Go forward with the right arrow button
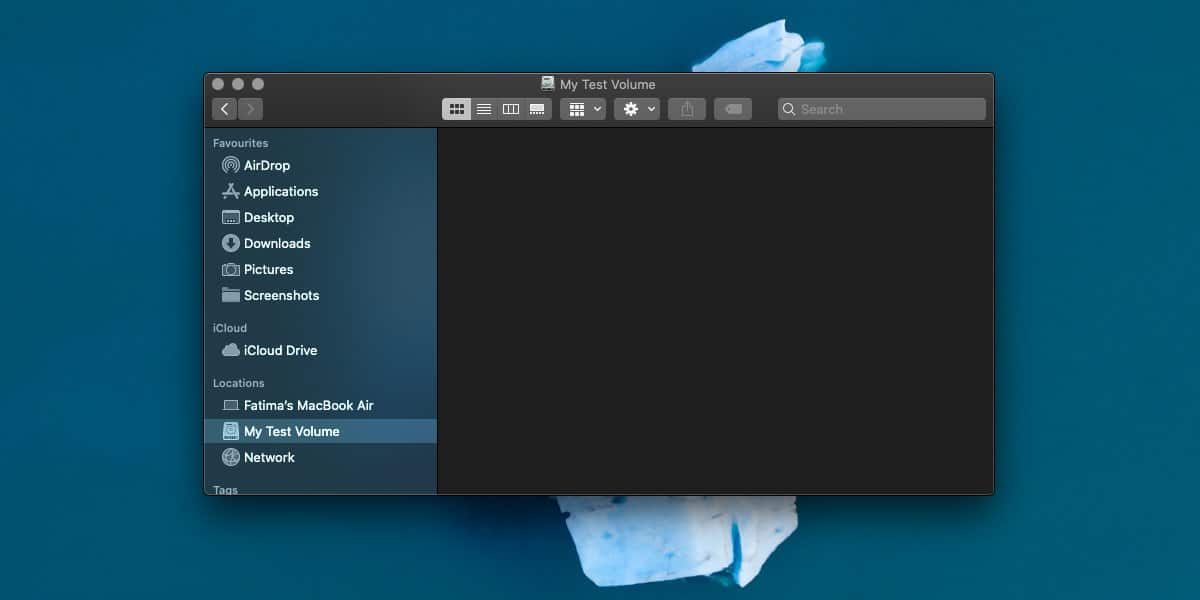This screenshot has width=1200, height=600. [251, 109]
